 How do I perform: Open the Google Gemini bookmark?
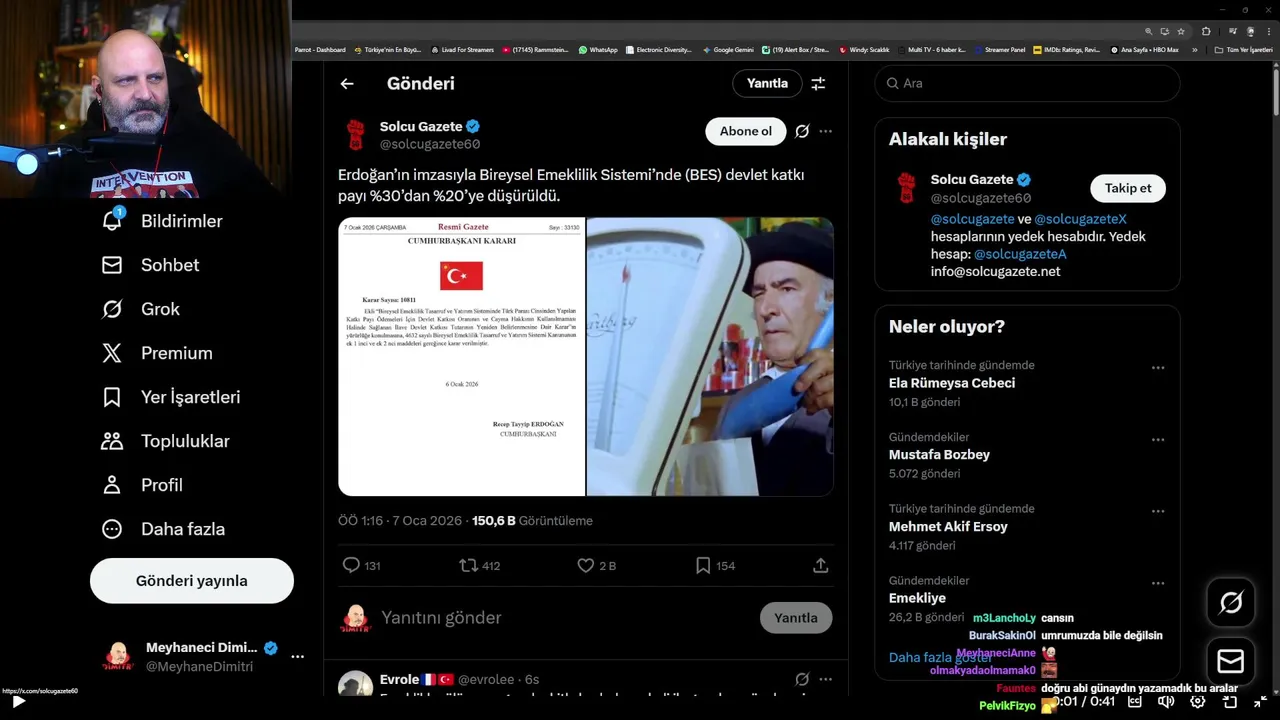(728, 50)
